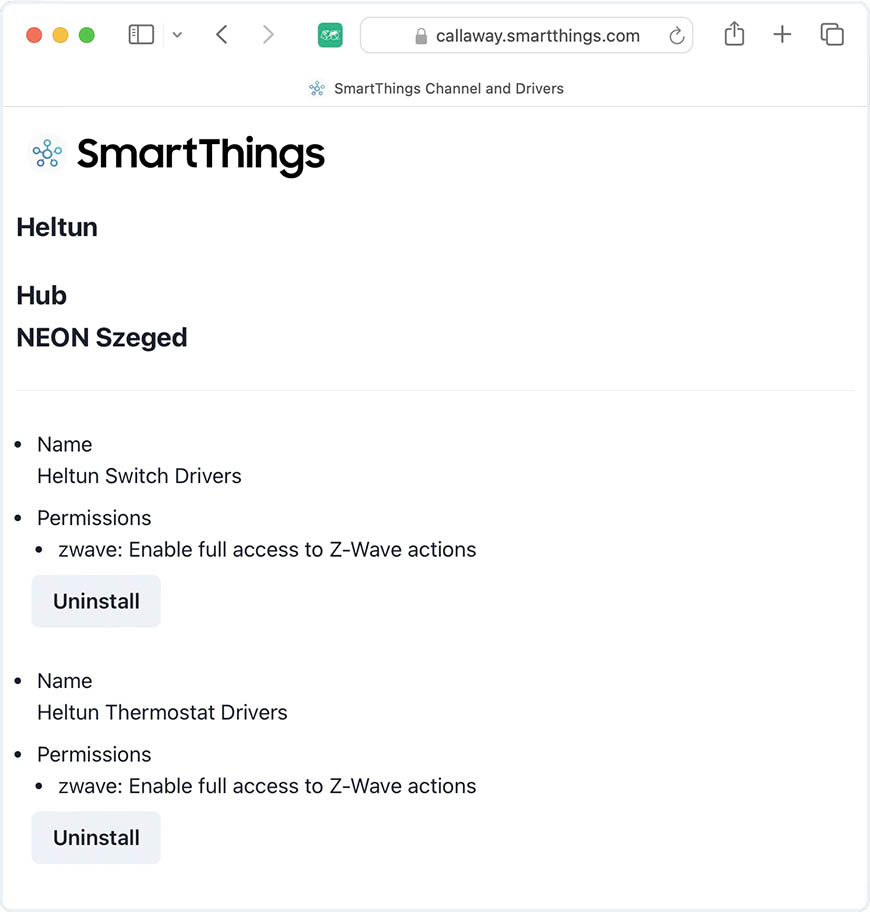Show the tab overview icon
870x912 pixels.
click(832, 35)
